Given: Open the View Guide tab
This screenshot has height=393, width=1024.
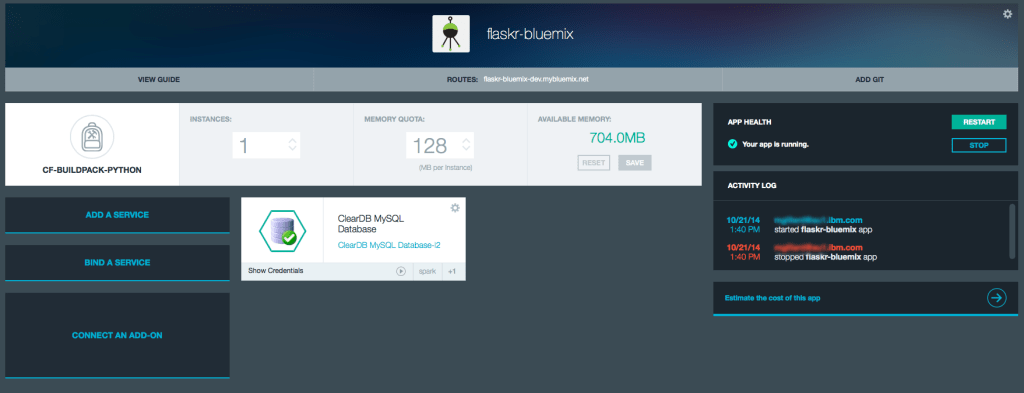Looking at the screenshot, I should click(x=159, y=80).
